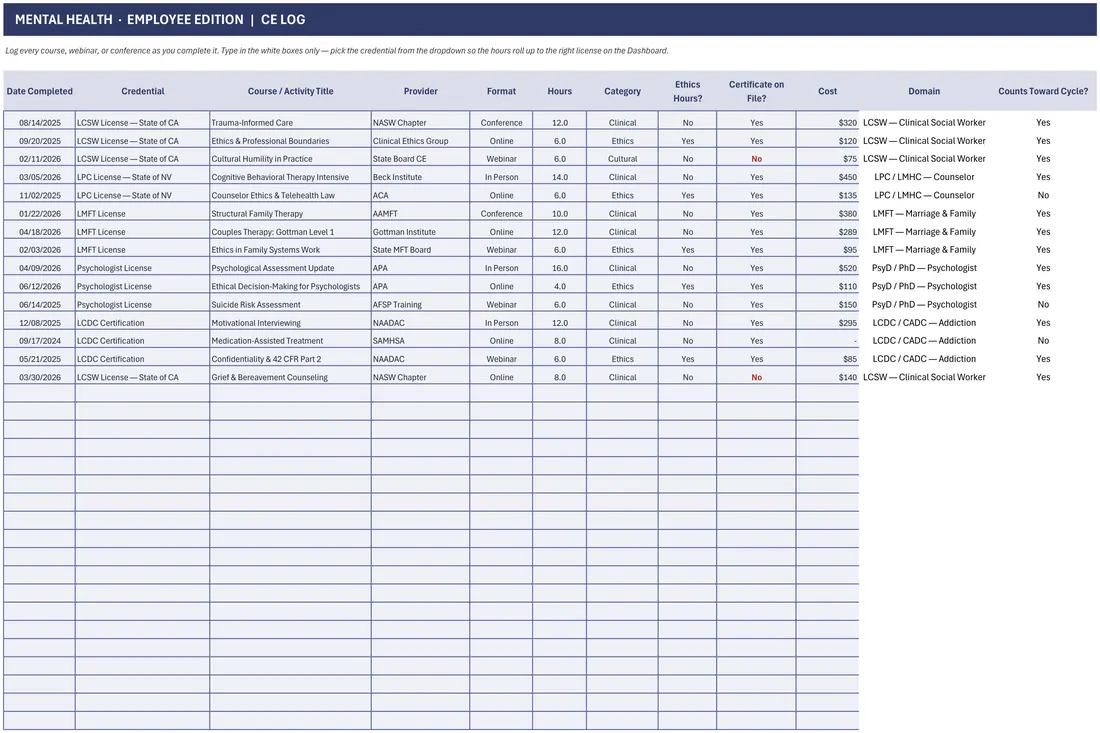Image resolution: width=1100 pixels, height=733 pixels.
Task: Select the Trauma-Informed Care title cell
Action: [290, 122]
